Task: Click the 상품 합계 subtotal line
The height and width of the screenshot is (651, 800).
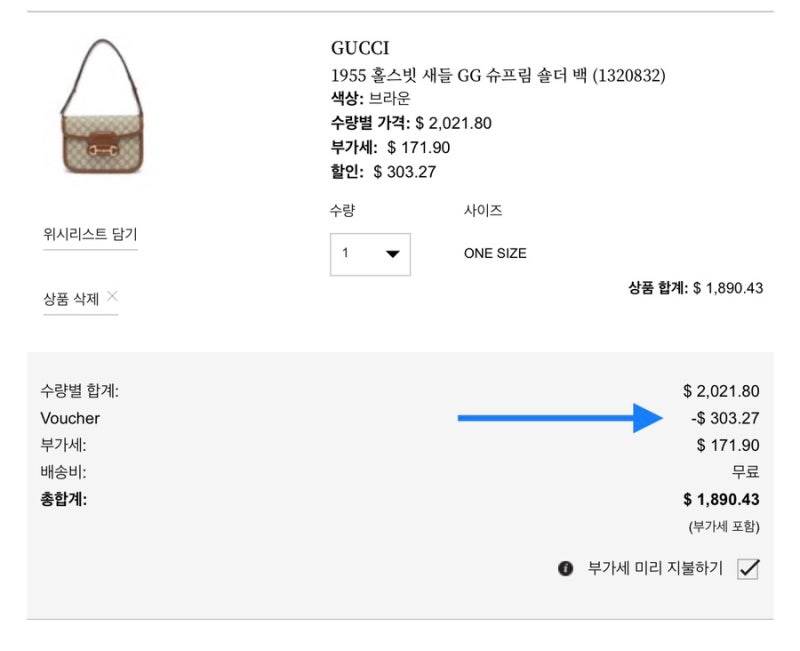Action: tap(695, 288)
